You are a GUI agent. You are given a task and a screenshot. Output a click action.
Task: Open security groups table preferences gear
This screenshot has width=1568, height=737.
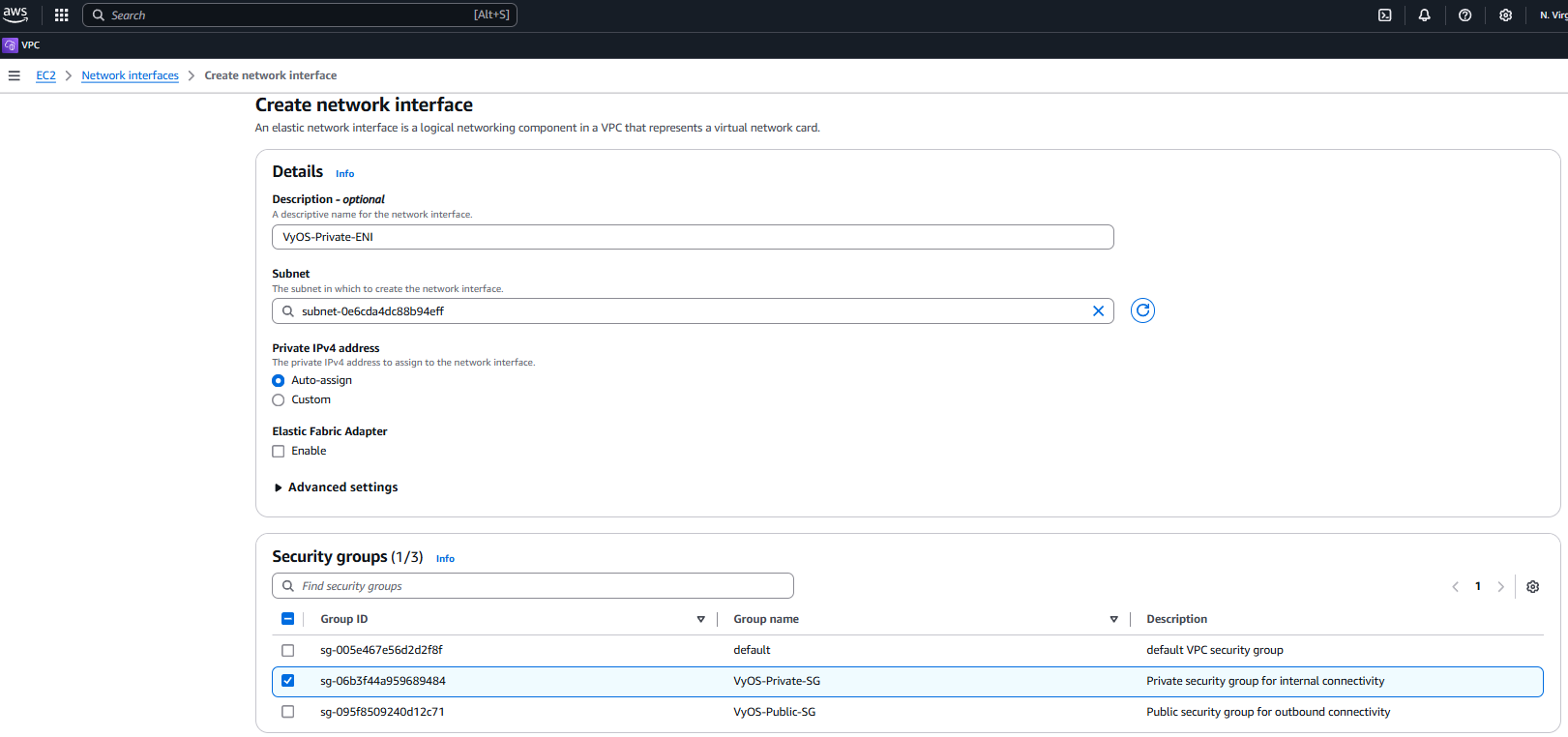coord(1532,587)
